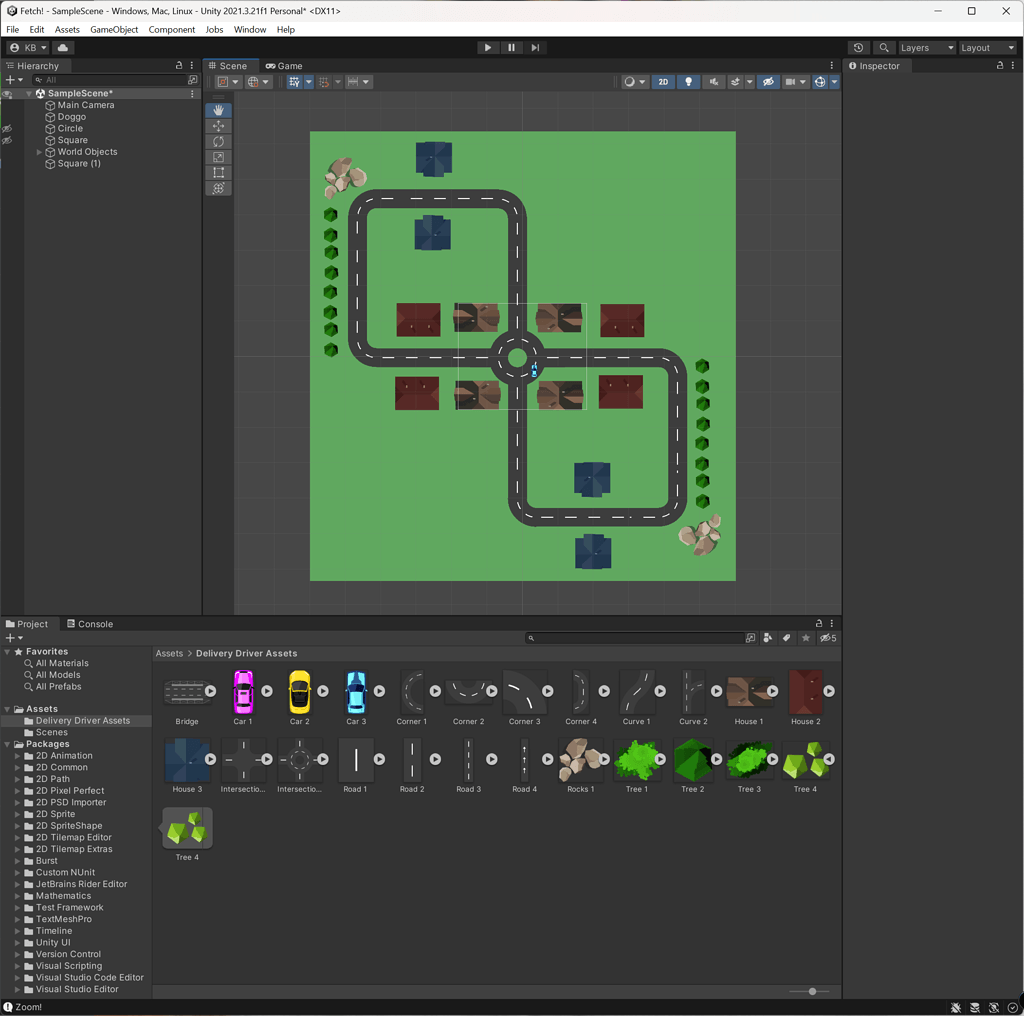Screen dimensions: 1024x1016
Task: Switch to the Game tab
Action: 284,66
